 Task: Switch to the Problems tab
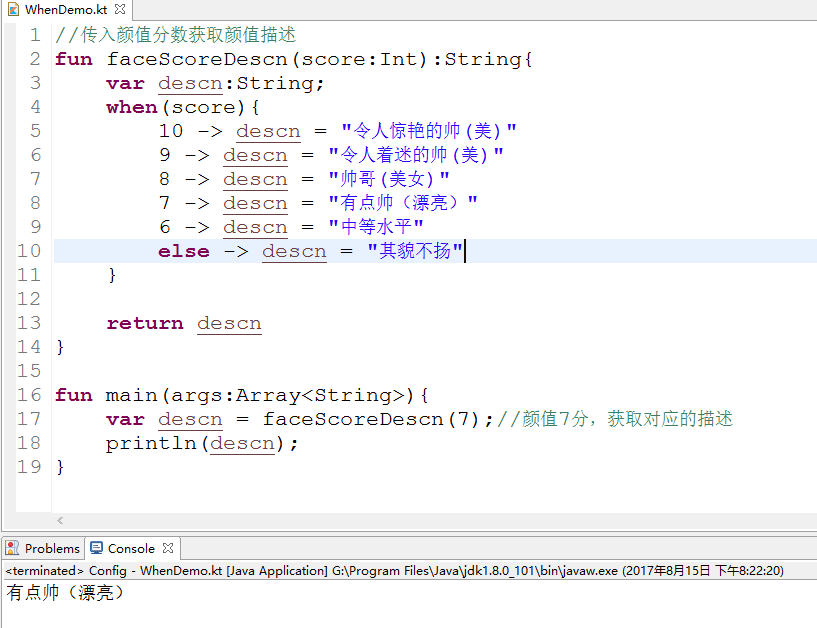click(x=52, y=548)
